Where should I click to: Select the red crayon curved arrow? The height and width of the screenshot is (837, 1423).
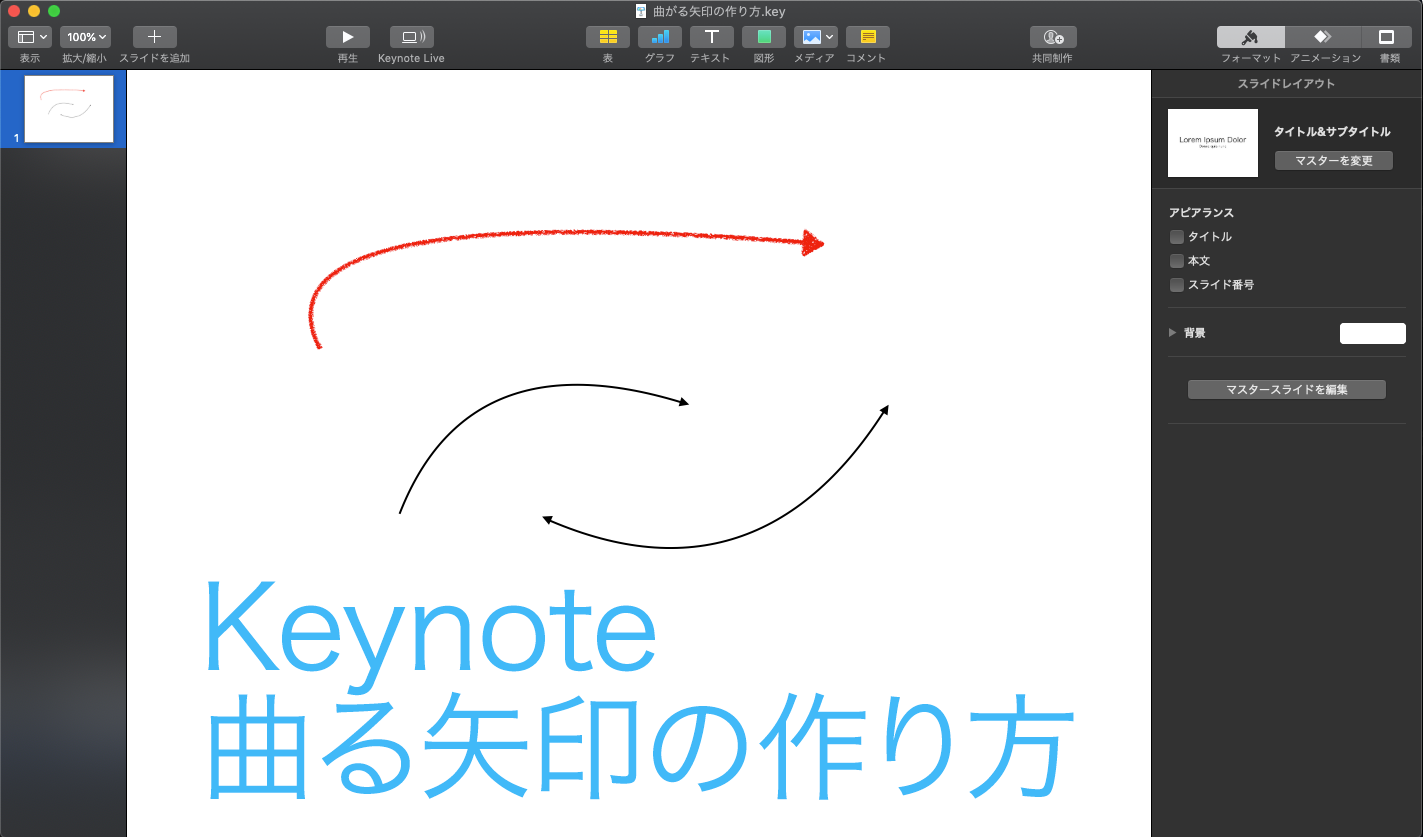565,288
